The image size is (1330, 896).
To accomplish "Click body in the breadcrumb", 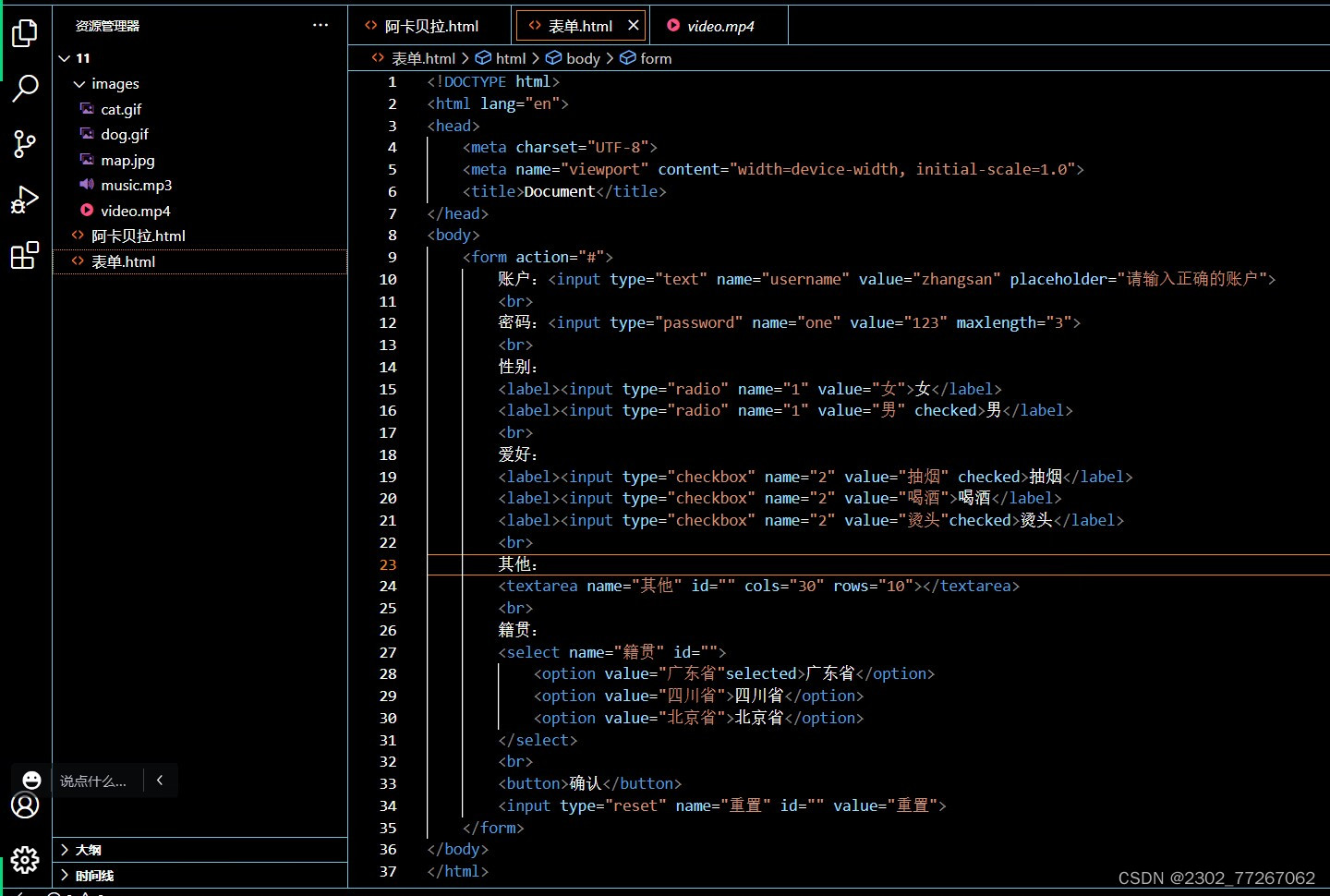I will [583, 58].
